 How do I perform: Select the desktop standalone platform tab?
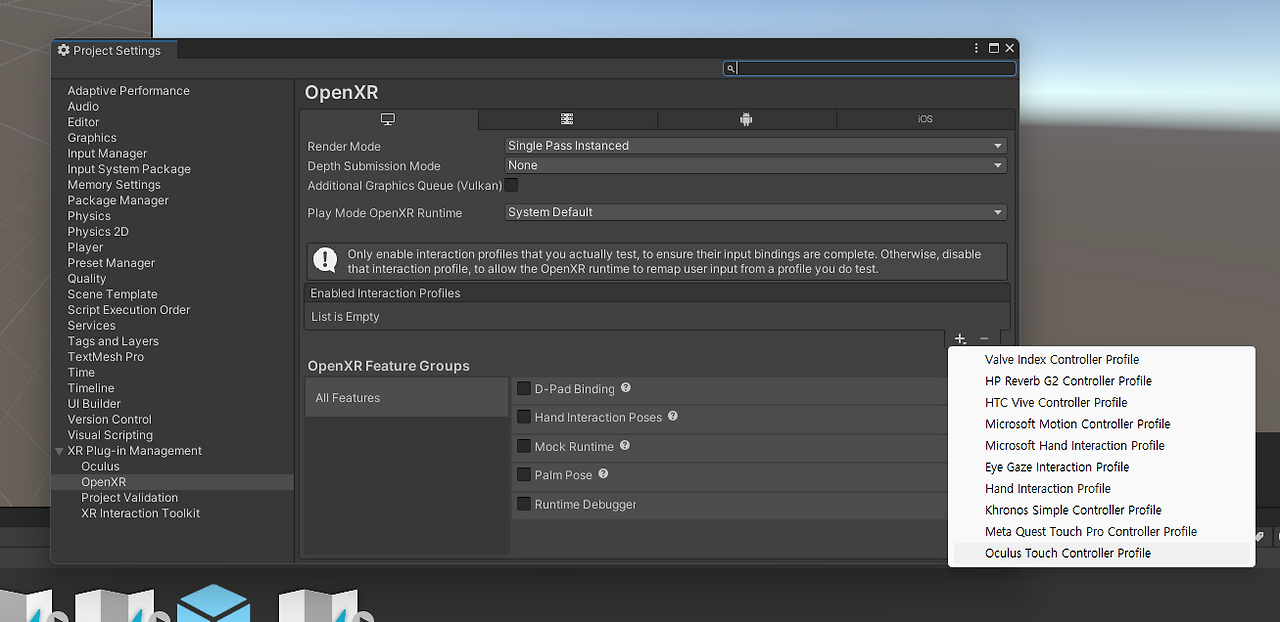(388, 119)
